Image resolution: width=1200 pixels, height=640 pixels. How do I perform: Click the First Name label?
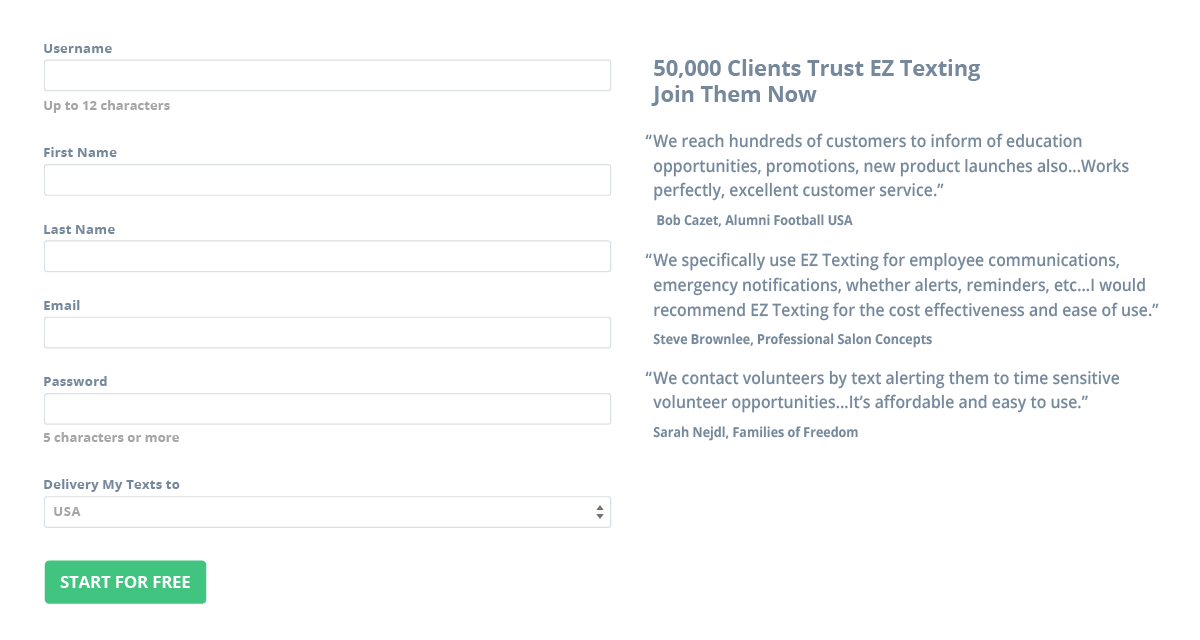pyautogui.click(x=80, y=152)
